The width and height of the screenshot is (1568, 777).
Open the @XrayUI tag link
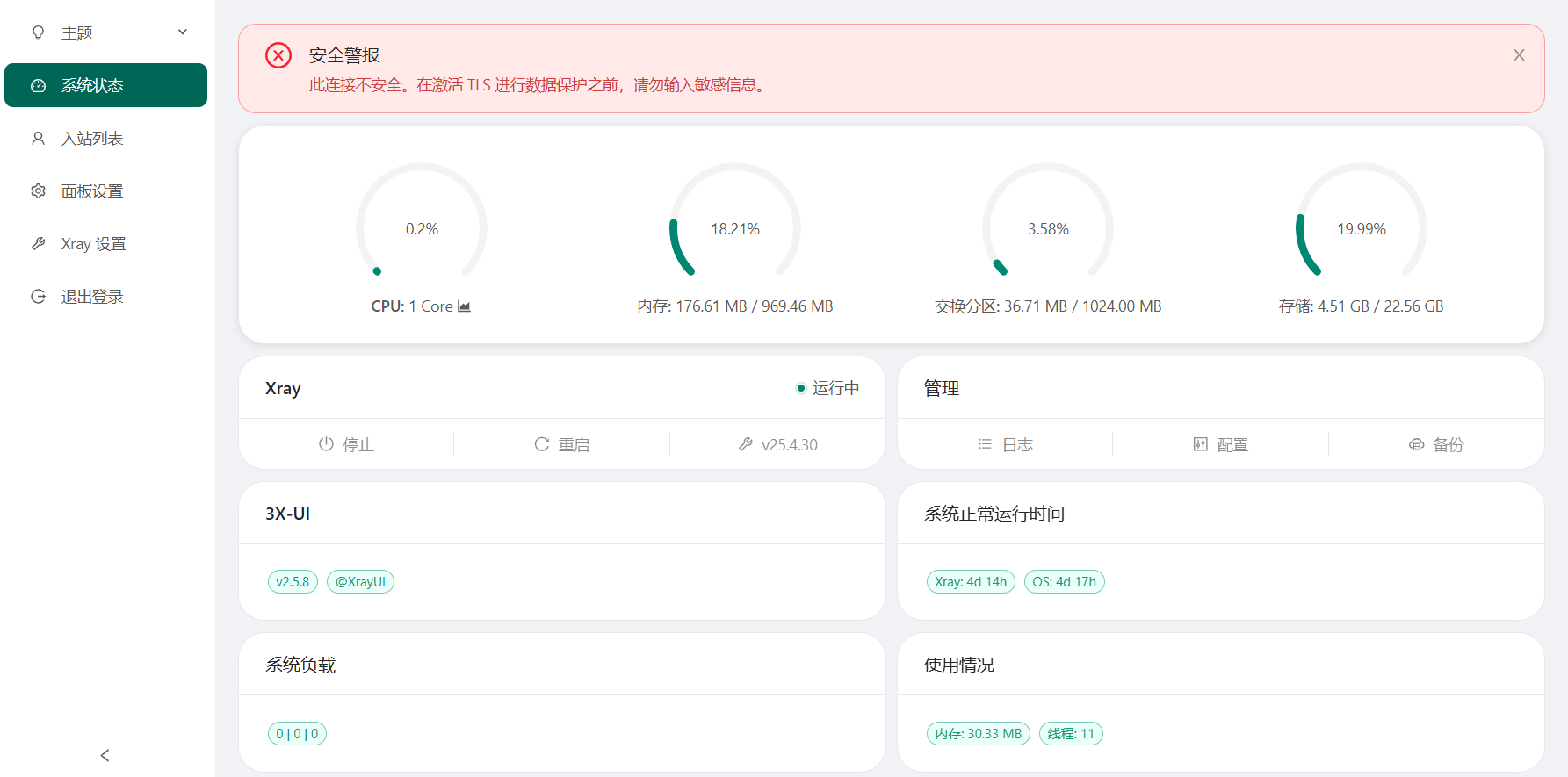[360, 581]
